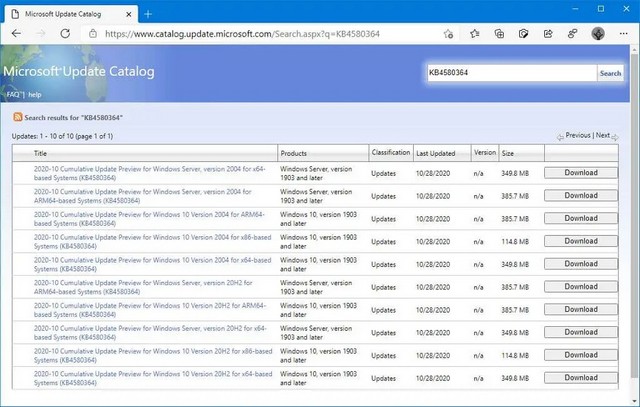
Task: Open the browser profile avatar
Action: point(599,33)
